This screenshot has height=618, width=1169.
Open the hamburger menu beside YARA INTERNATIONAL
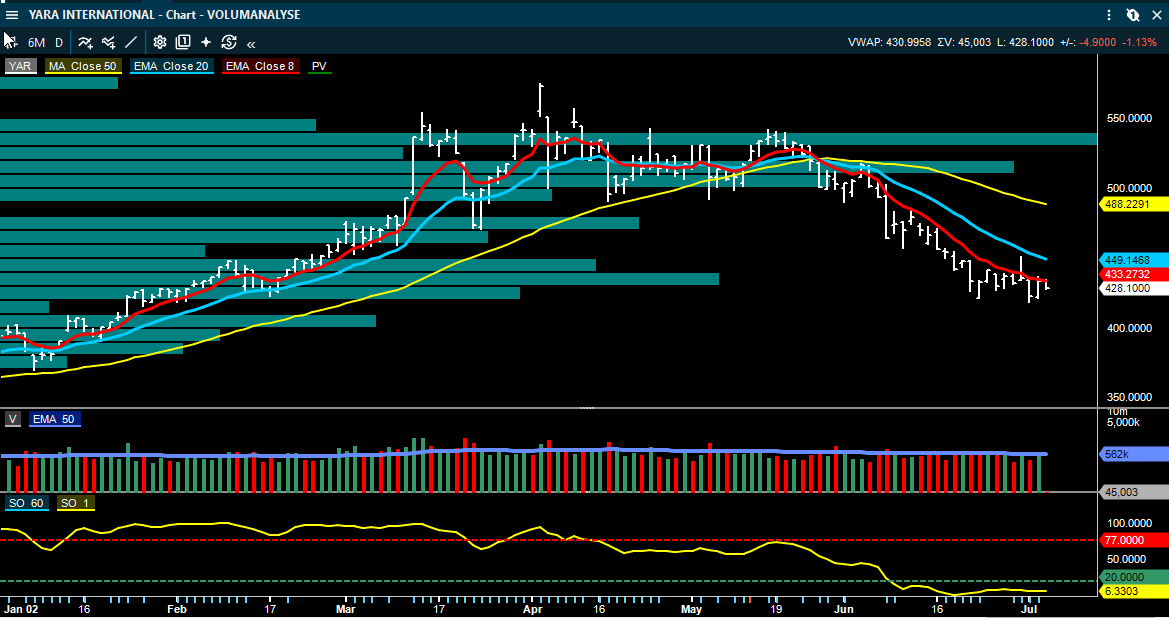tap(12, 15)
